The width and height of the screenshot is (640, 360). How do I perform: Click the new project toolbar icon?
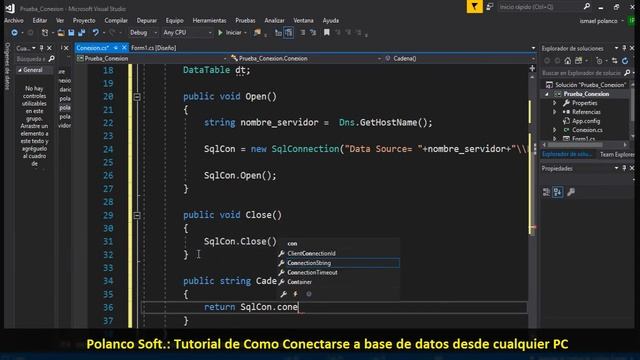click(x=45, y=33)
